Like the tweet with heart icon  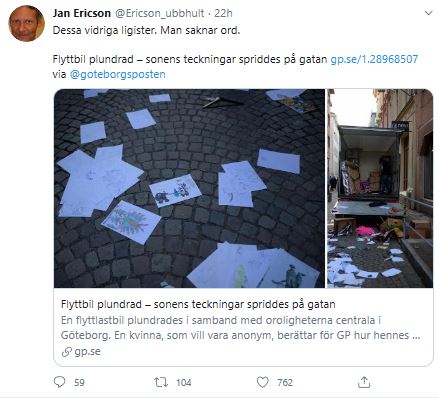[x=262, y=382]
